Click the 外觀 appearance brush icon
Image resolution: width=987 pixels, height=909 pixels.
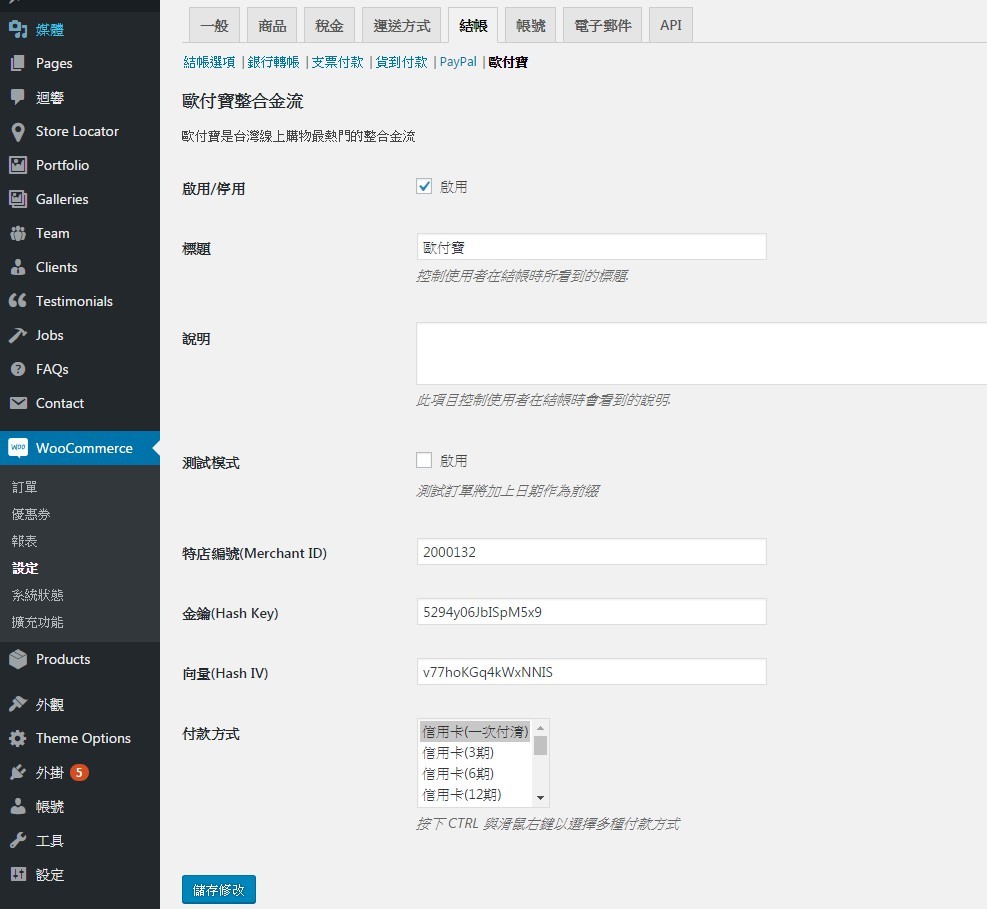point(18,704)
